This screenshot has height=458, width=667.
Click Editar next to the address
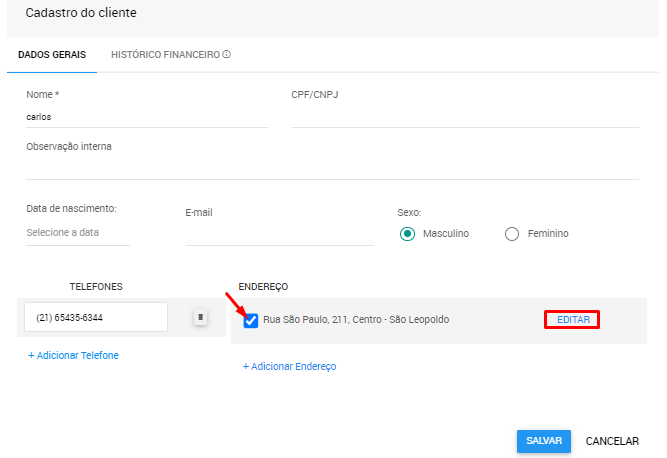pyautogui.click(x=572, y=320)
